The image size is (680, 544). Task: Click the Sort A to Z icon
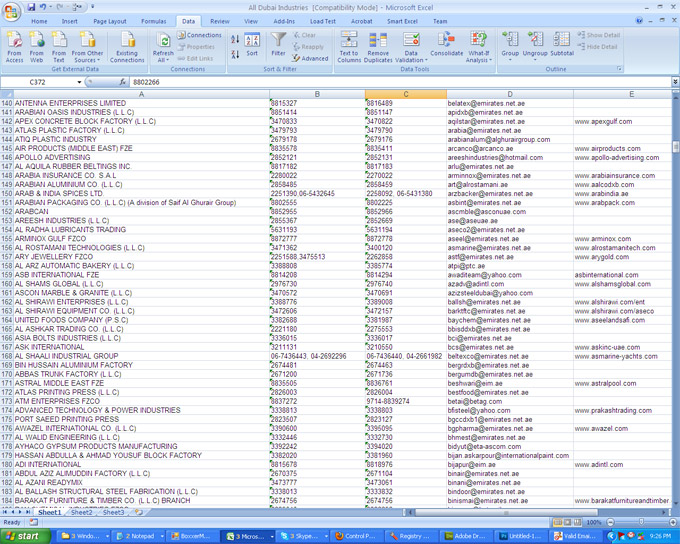point(235,40)
